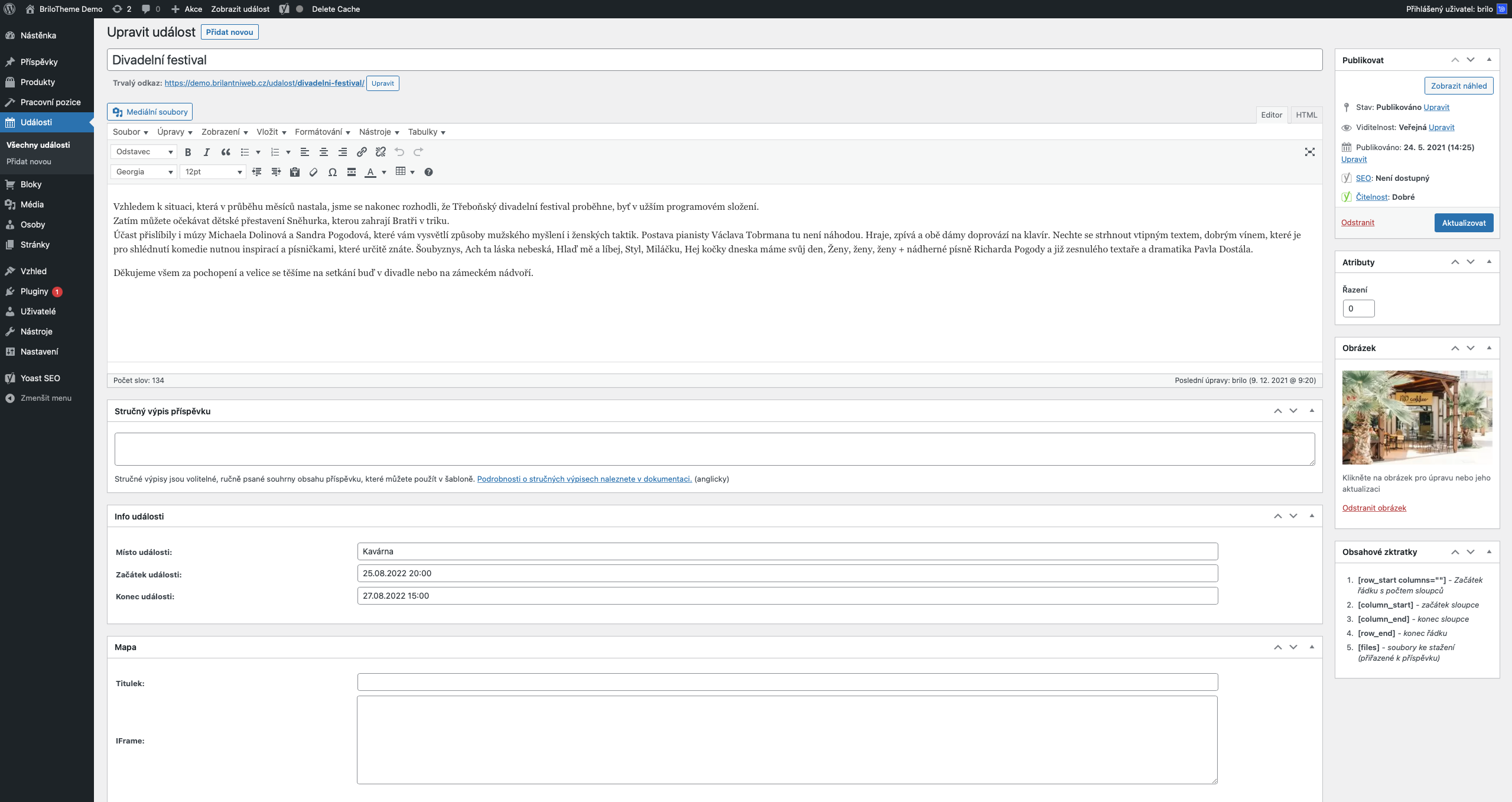Image resolution: width=1512 pixels, height=802 pixels.
Task: Click the clear formatting eraser icon
Action: click(314, 172)
